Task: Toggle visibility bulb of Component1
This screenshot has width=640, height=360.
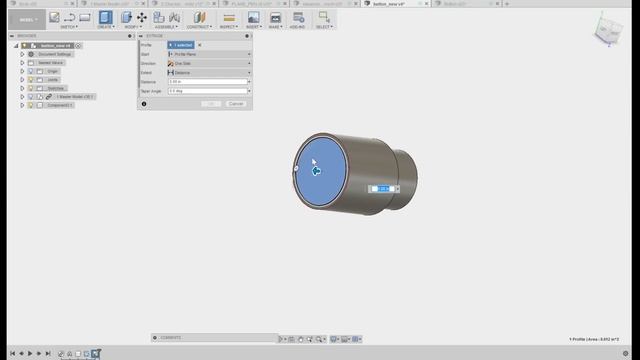Action: 31,105
